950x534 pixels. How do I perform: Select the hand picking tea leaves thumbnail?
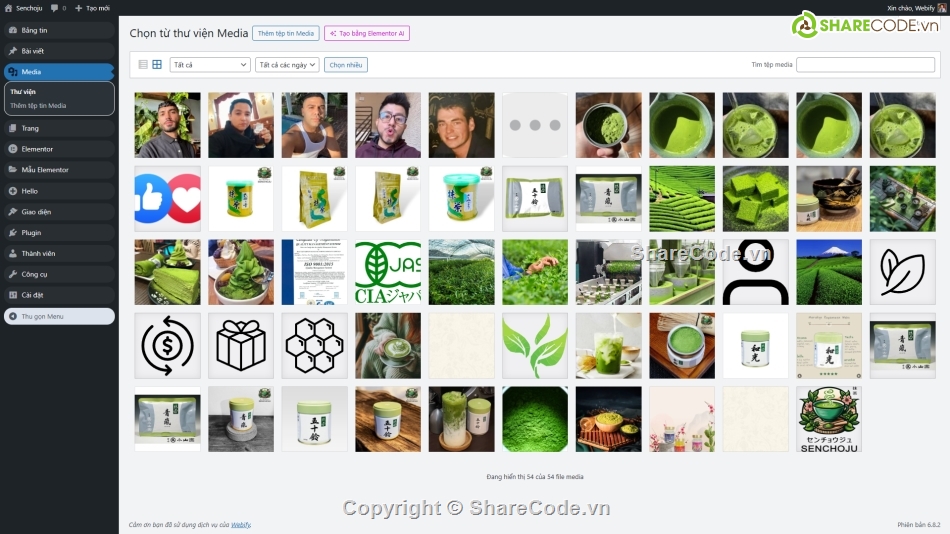pyautogui.click(x=535, y=272)
